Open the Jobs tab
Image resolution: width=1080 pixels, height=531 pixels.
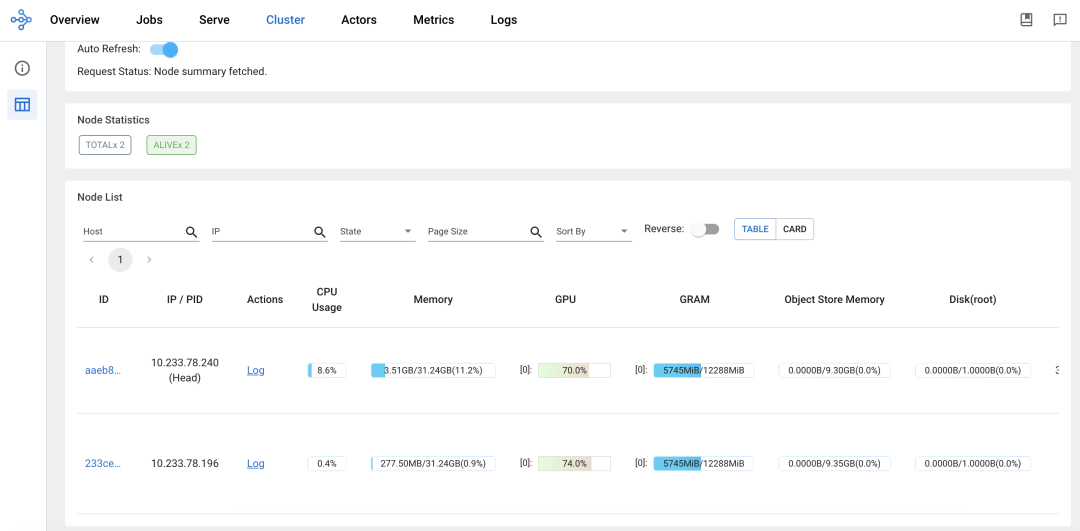click(x=149, y=20)
